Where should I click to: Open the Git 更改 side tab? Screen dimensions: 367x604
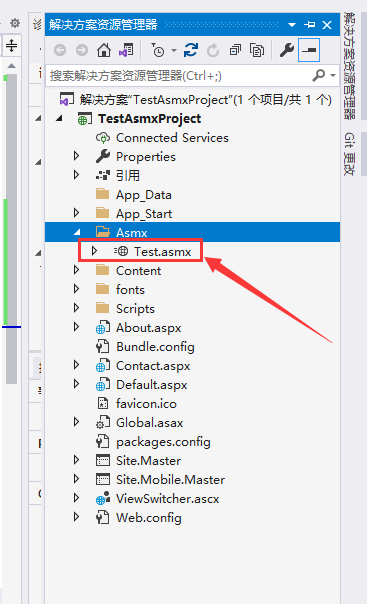tap(349, 154)
